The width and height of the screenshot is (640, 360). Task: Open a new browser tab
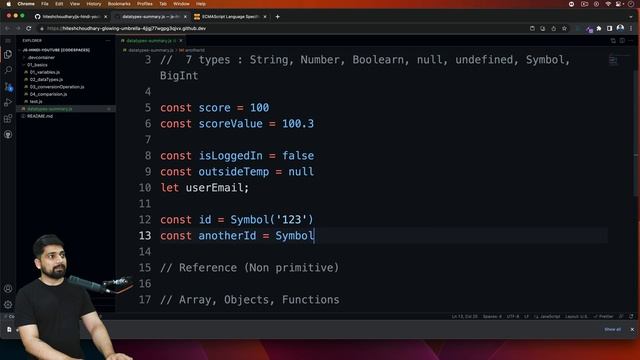tap(278, 17)
